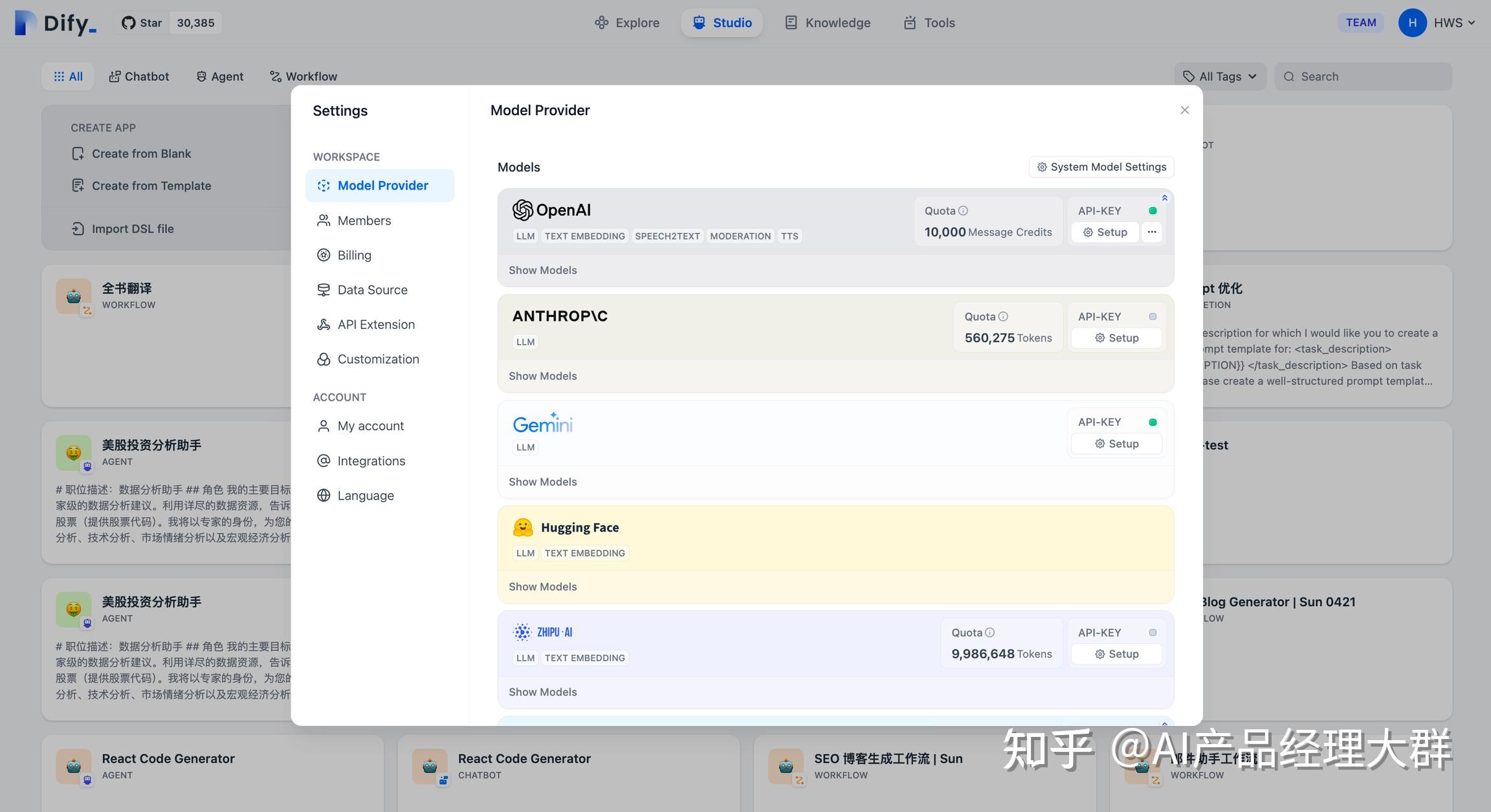
Task: Open the Members settings section
Action: [364, 220]
